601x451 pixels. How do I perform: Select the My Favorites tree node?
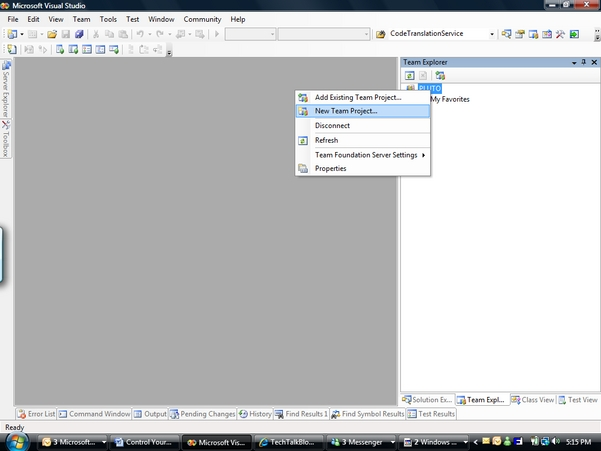pyautogui.click(x=450, y=99)
